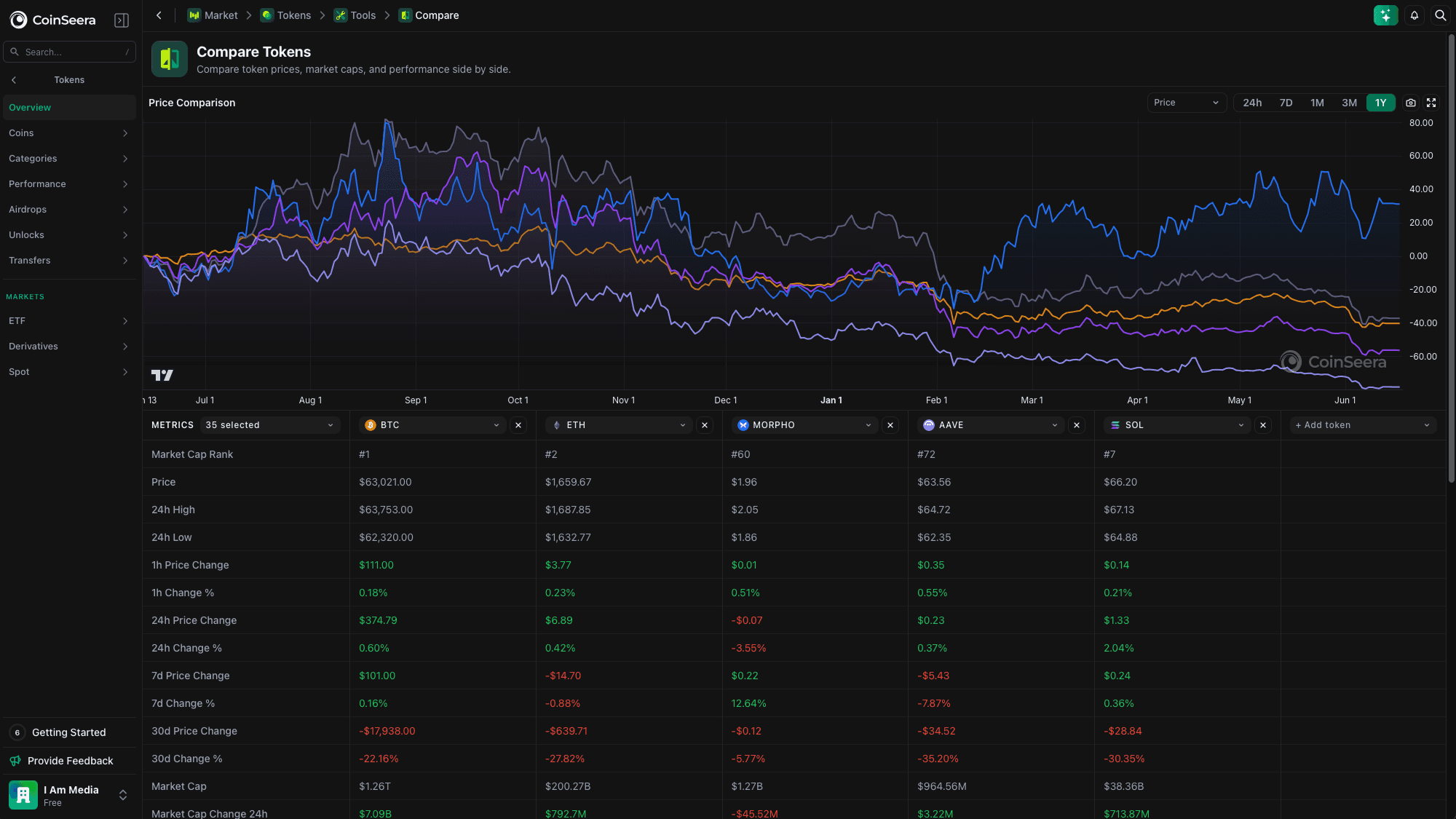Viewport: 1456px width, 819px height.
Task: Click the page vertical scrollbar
Action: point(1451,258)
